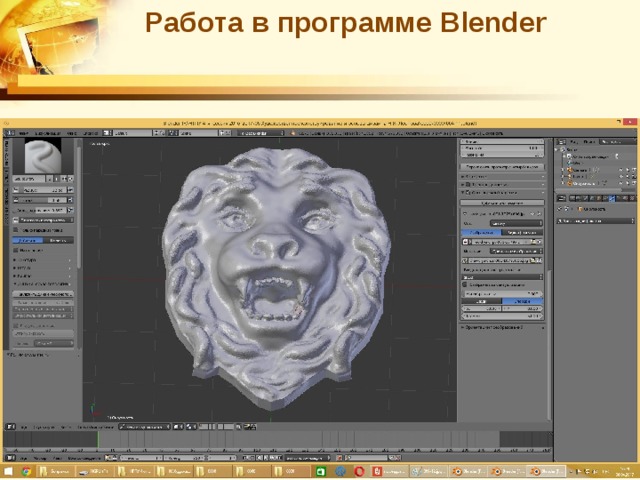Toggle pressure sensitivity for brush Radius
The image size is (640, 480).
coord(70,190)
